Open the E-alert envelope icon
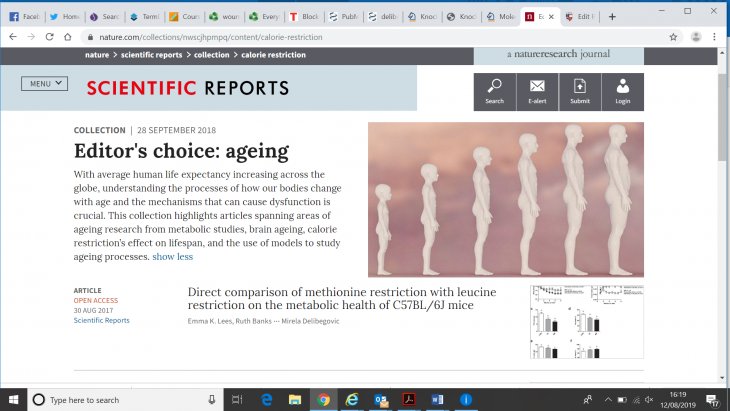730x411 pixels. 537,91
